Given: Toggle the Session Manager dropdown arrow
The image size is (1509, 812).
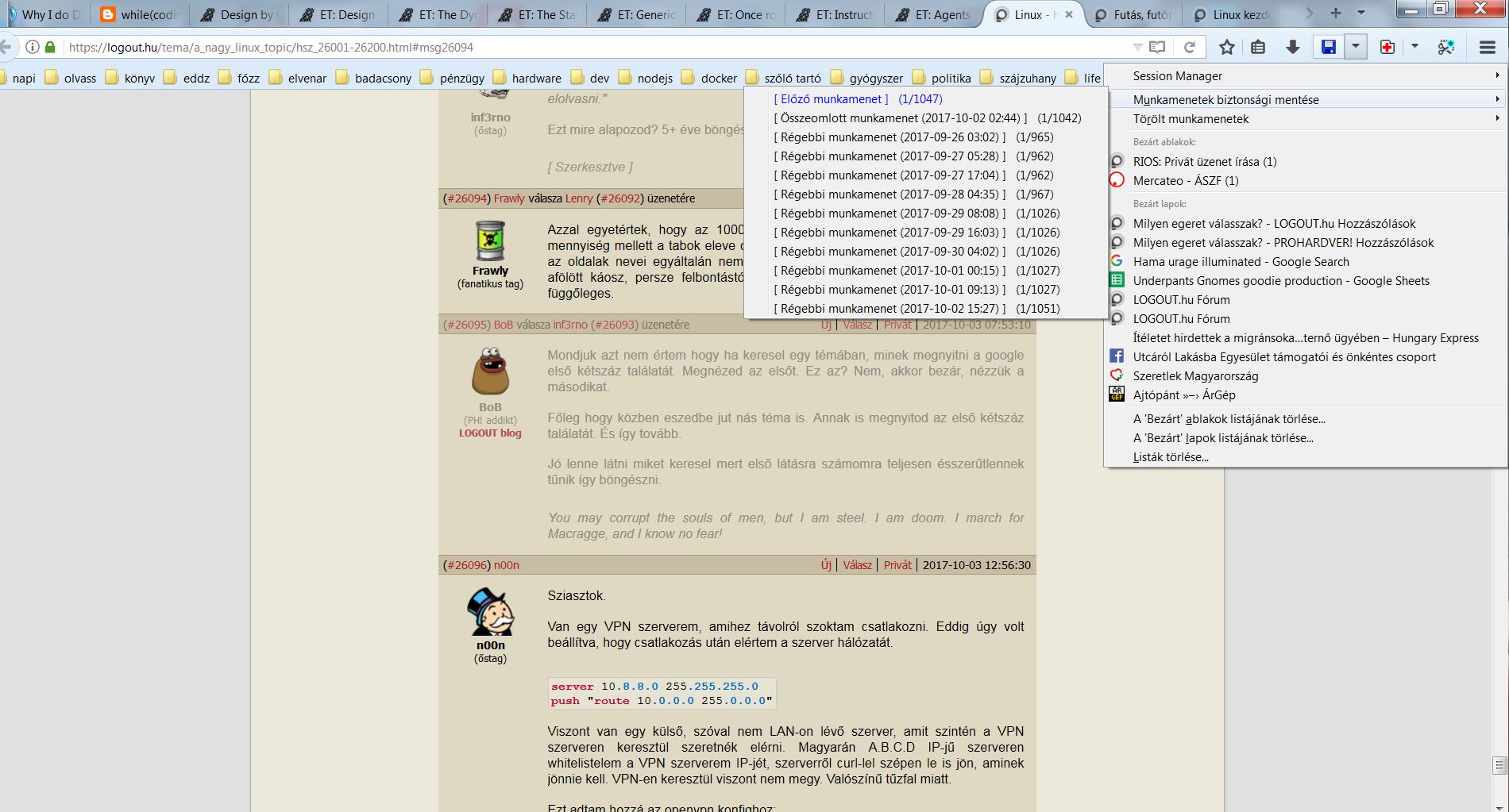Looking at the screenshot, I should (x=1355, y=48).
